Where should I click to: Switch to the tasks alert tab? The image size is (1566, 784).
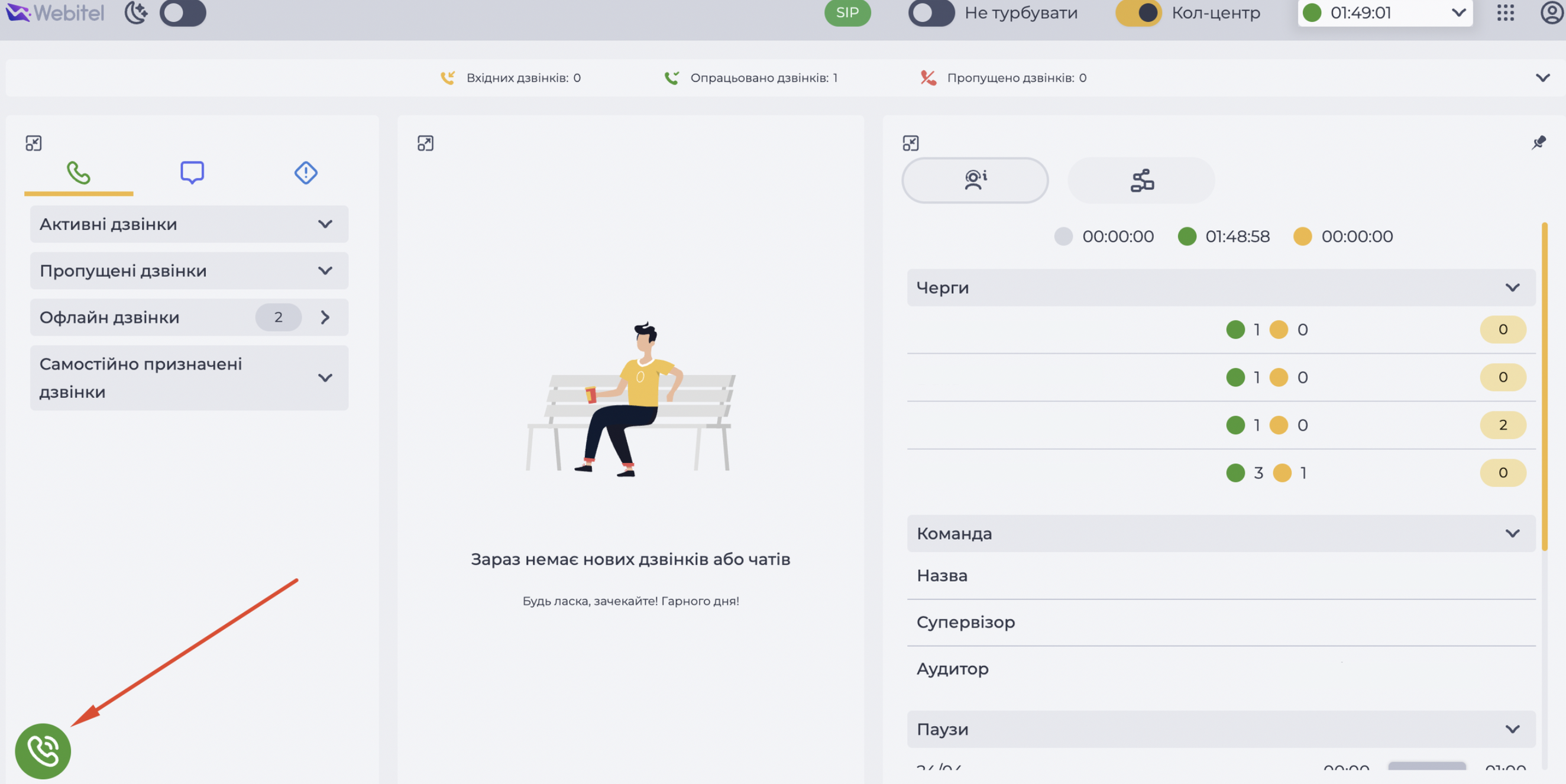click(306, 173)
